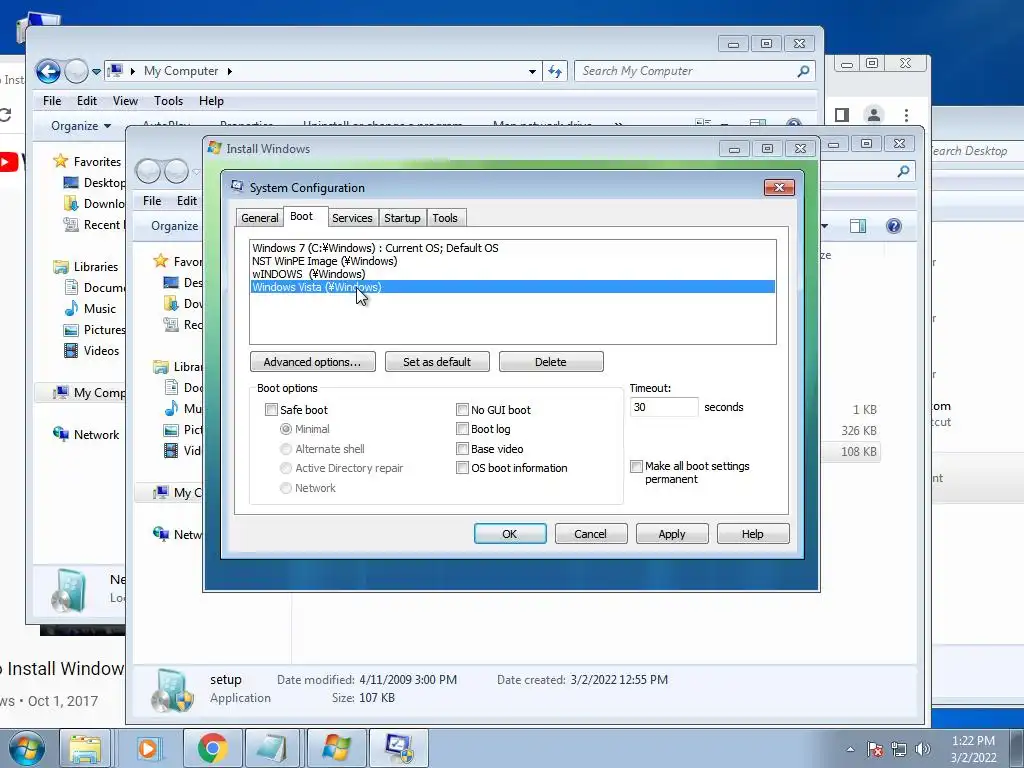Select the wINDOWS boot entry

click(513, 274)
